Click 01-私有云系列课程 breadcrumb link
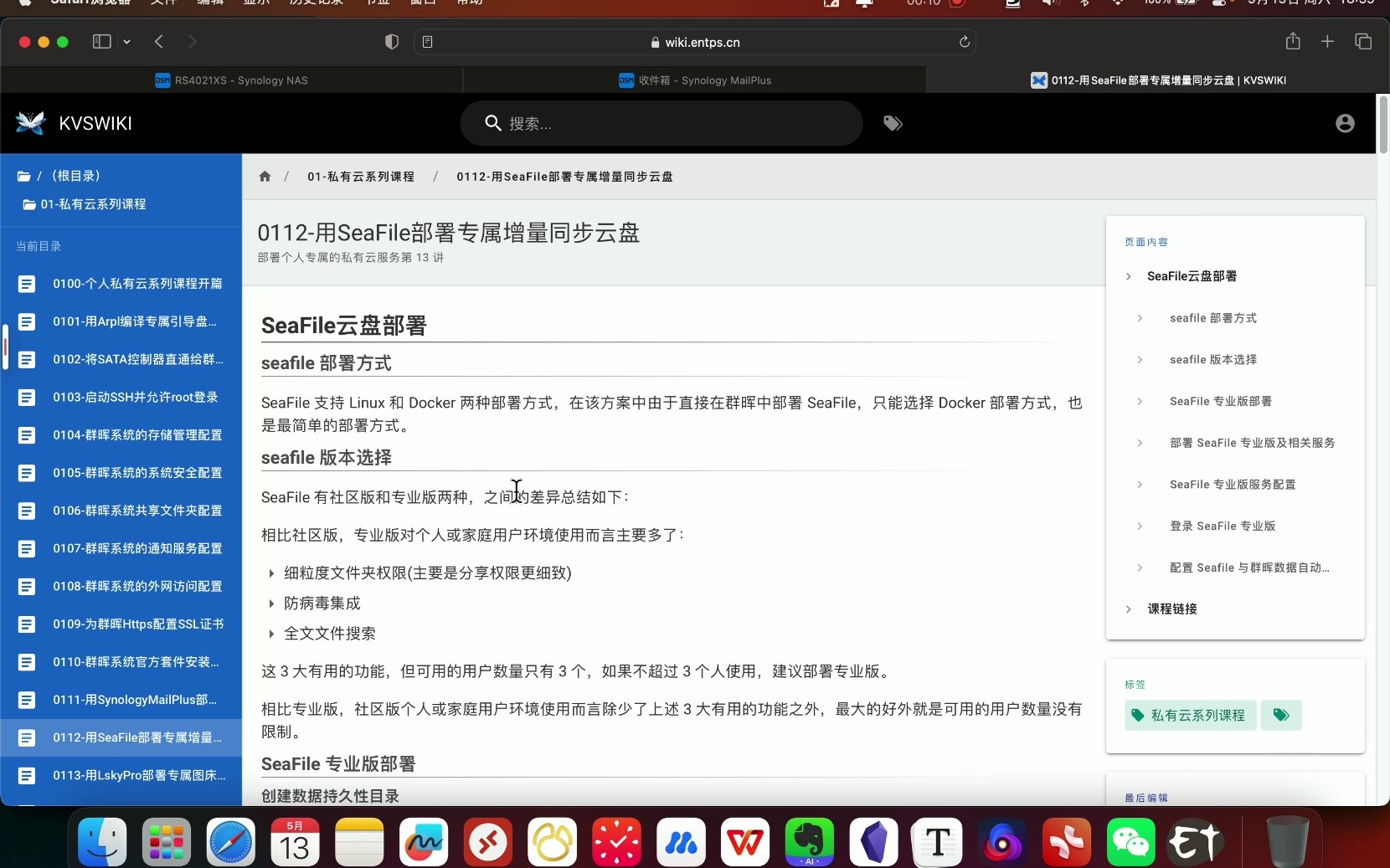This screenshot has width=1390, height=868. point(361,177)
